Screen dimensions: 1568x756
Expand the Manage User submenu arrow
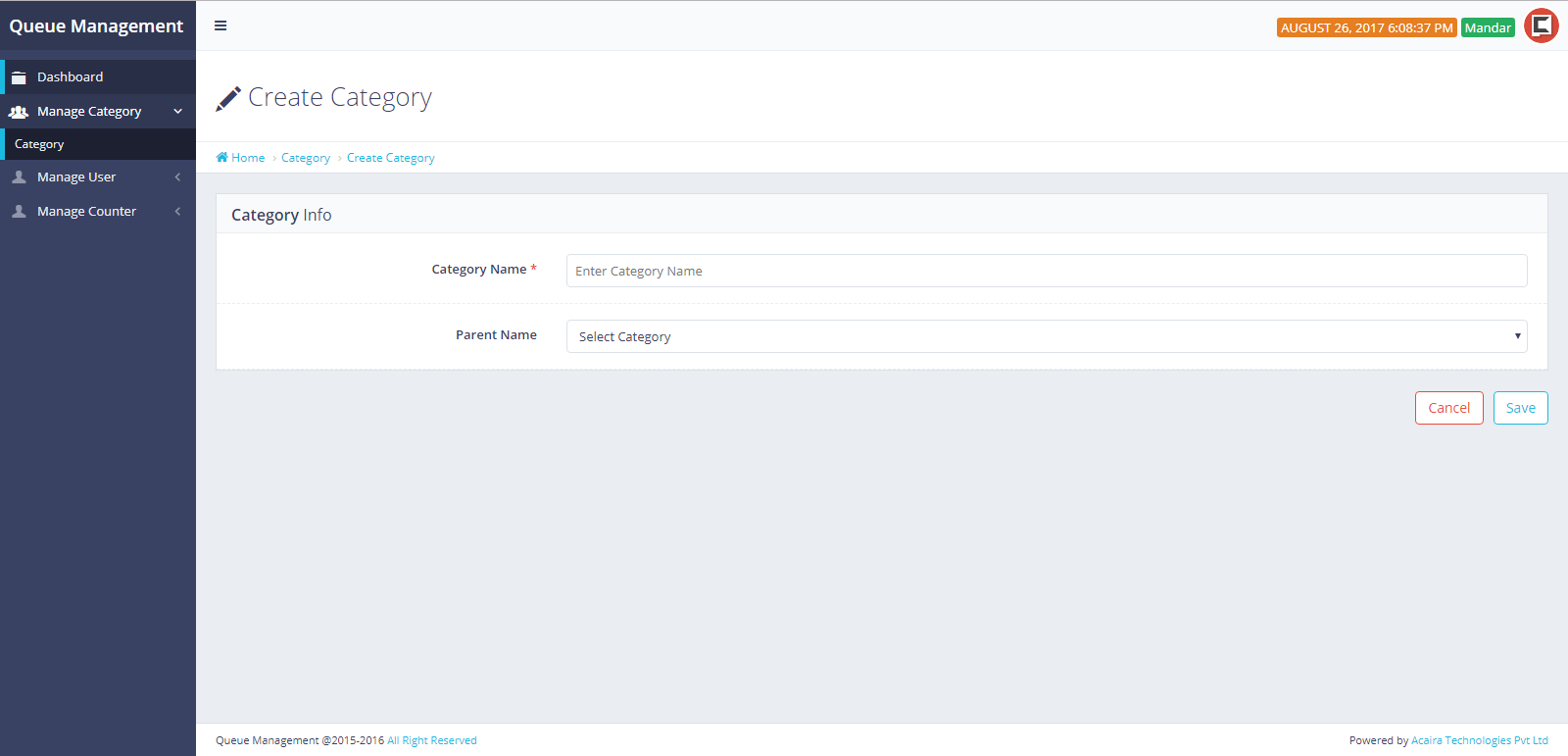click(x=177, y=177)
